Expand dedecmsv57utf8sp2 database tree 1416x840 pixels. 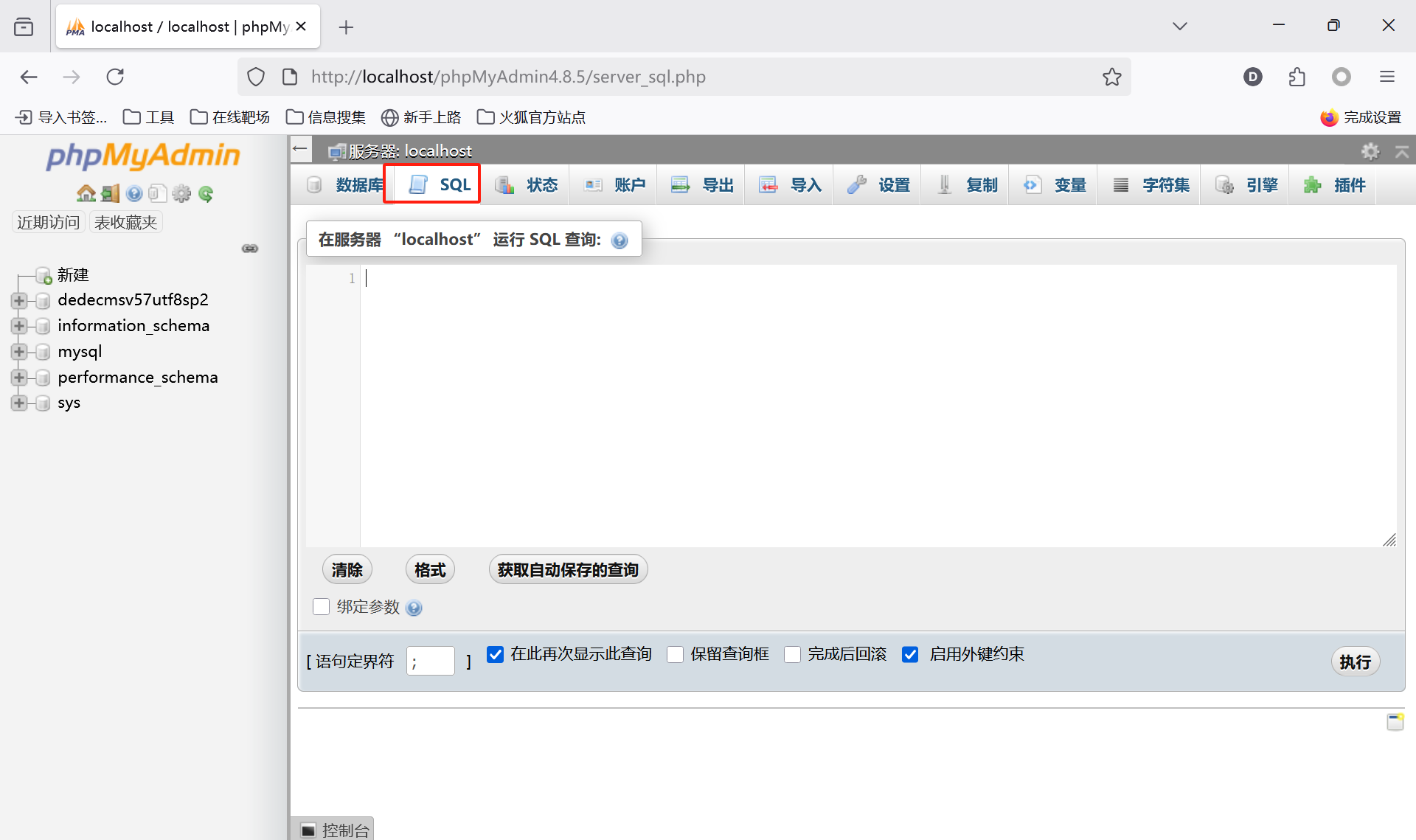tap(19, 301)
